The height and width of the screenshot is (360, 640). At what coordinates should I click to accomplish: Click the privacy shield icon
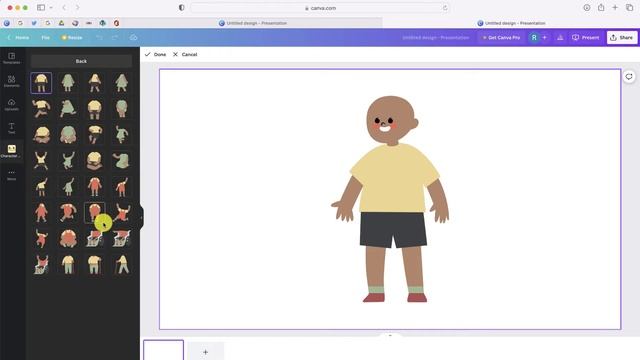182,8
